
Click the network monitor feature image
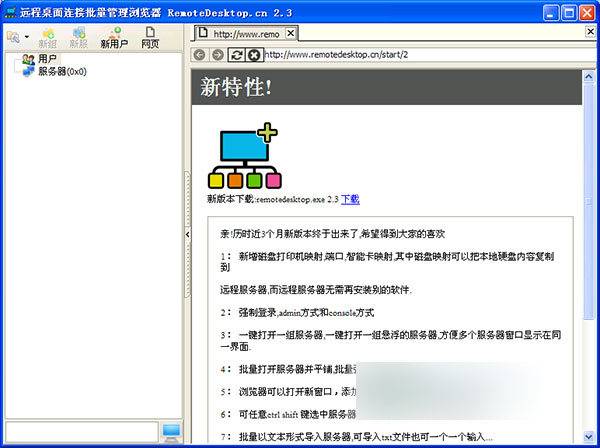pos(245,156)
